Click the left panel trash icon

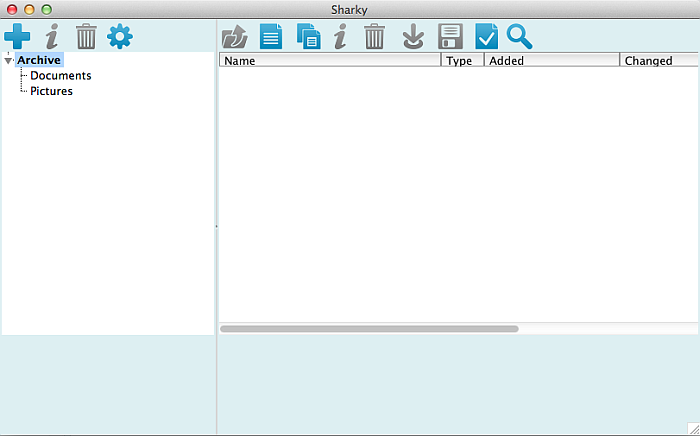[87, 38]
